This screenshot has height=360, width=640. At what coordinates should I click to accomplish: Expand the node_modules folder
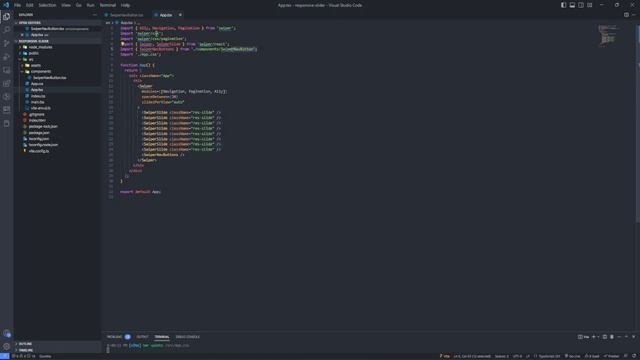[x=40, y=47]
